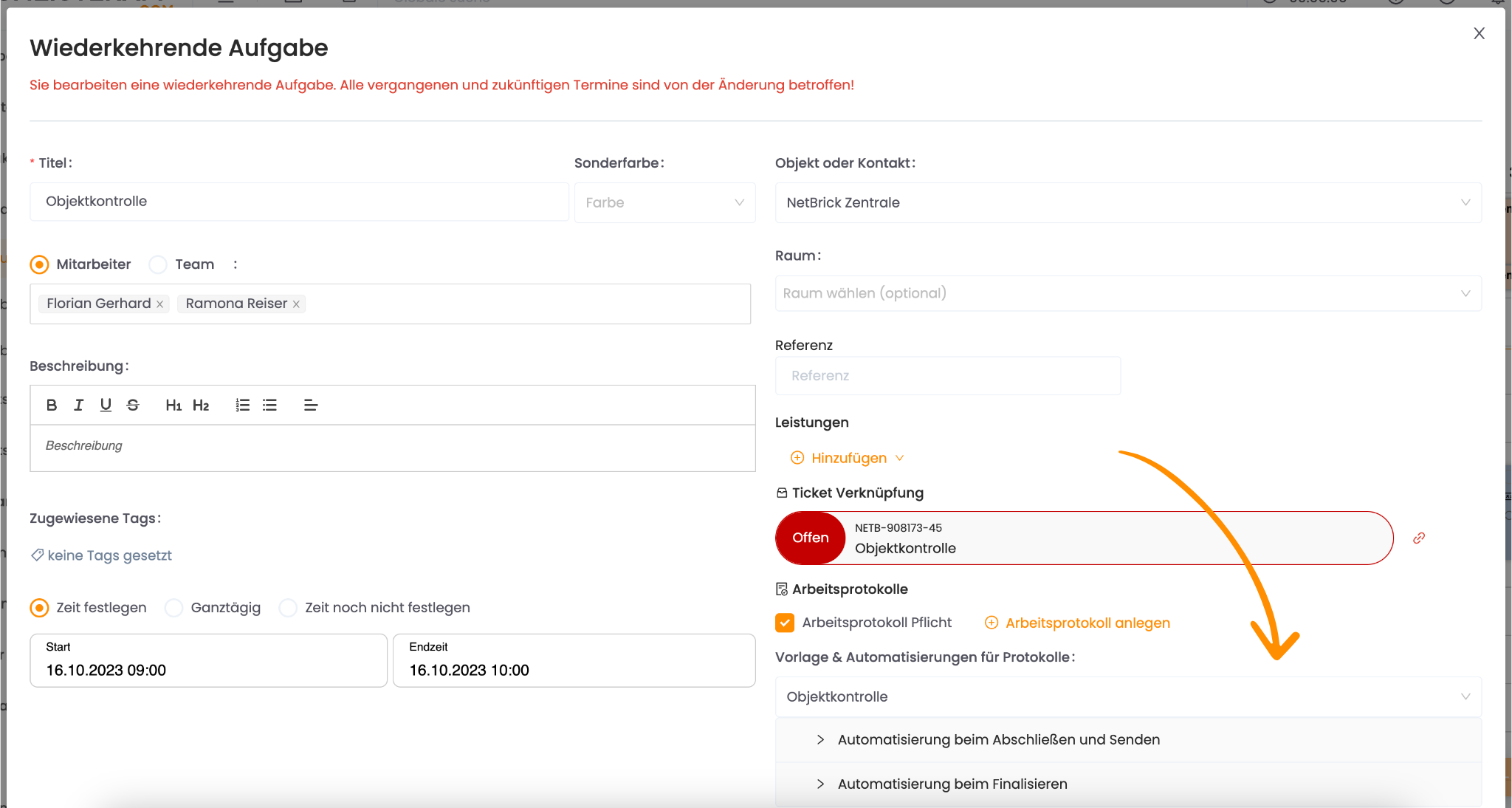The height and width of the screenshot is (808, 1512).
Task: Open the Raum wählen dropdown
Action: pyautogui.click(x=1127, y=293)
